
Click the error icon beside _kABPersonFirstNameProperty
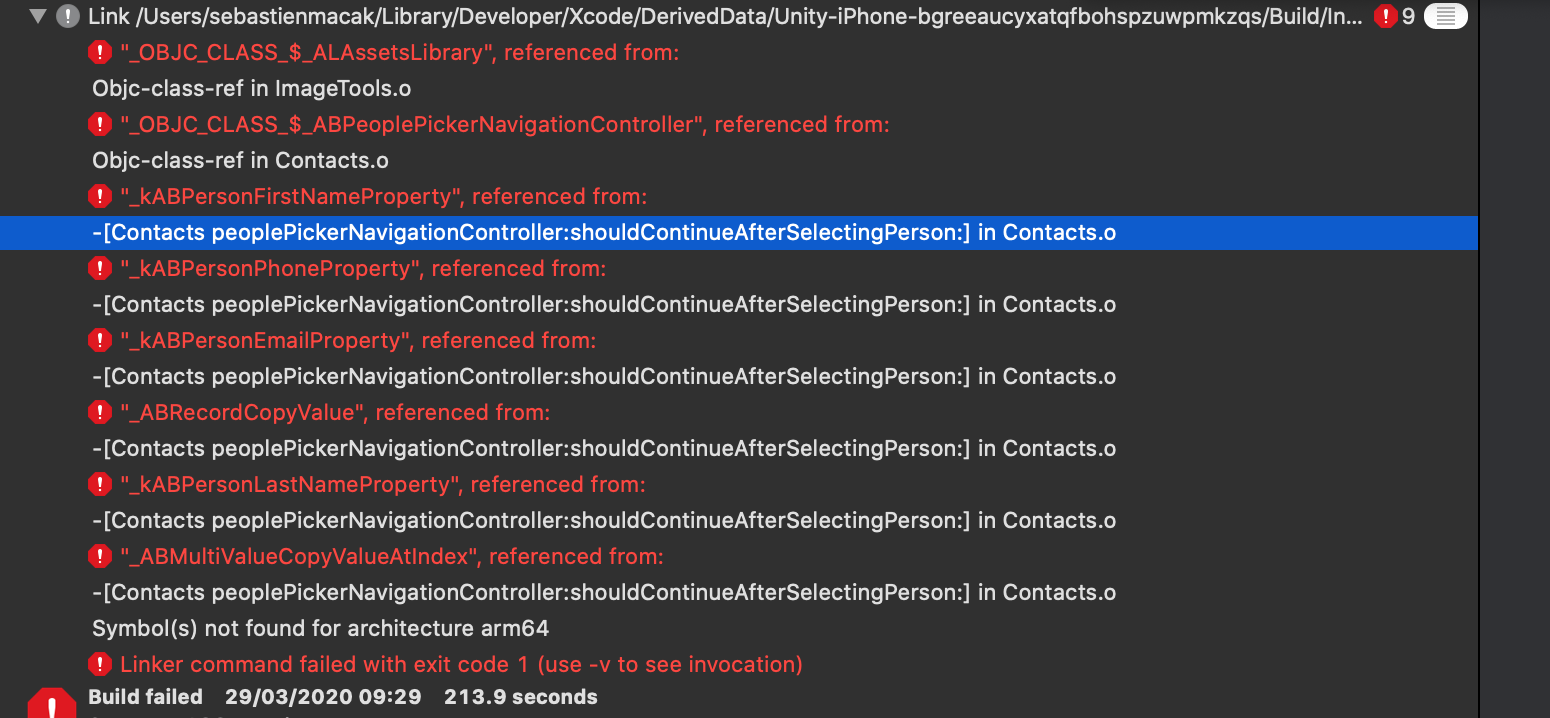tap(100, 196)
